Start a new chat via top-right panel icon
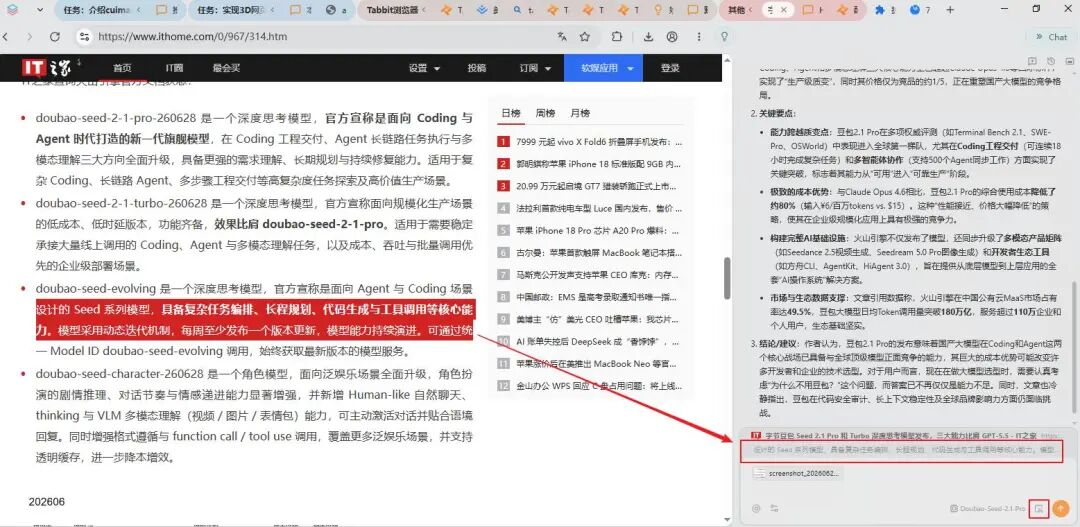This screenshot has width=1080, height=527. (x=1032, y=61)
